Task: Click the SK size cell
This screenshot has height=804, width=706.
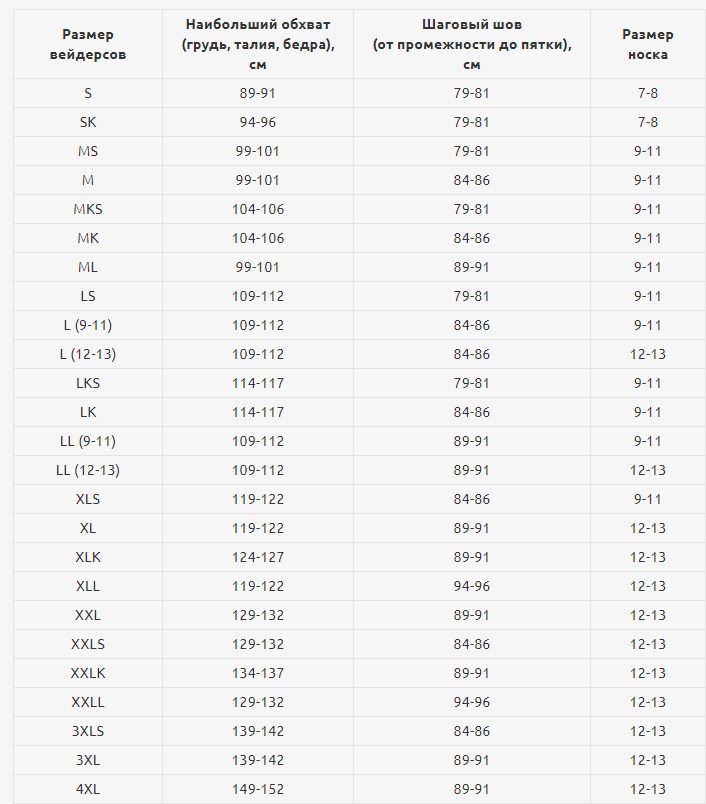Action: pos(88,122)
